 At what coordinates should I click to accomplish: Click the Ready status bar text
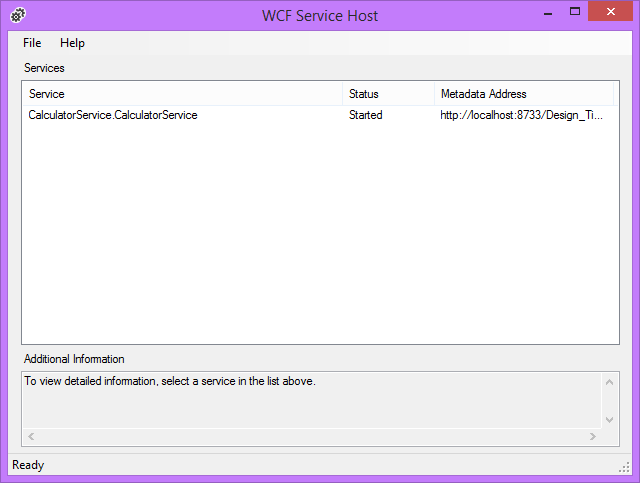tap(28, 465)
